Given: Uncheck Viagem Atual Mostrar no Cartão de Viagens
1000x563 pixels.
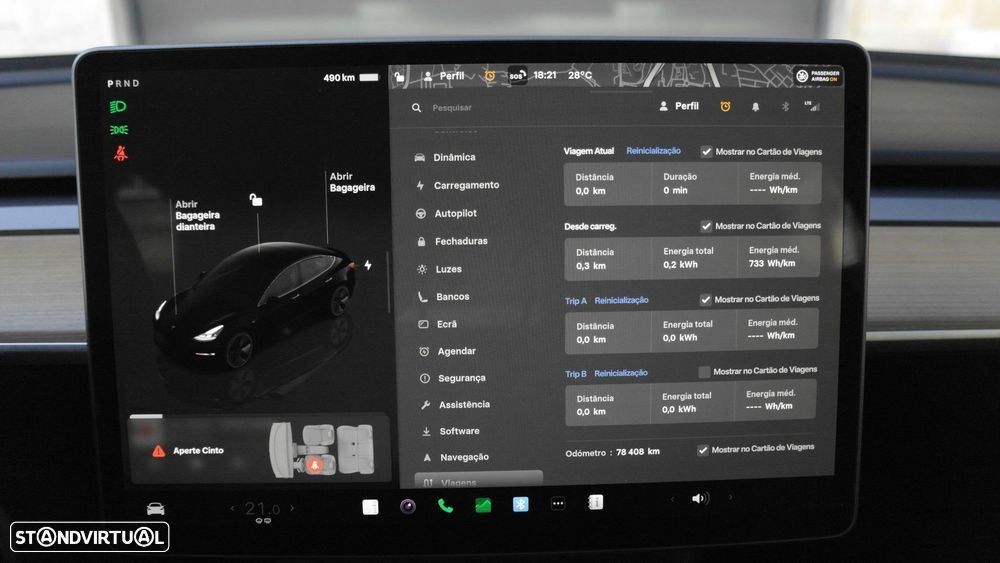Looking at the screenshot, I should point(706,152).
